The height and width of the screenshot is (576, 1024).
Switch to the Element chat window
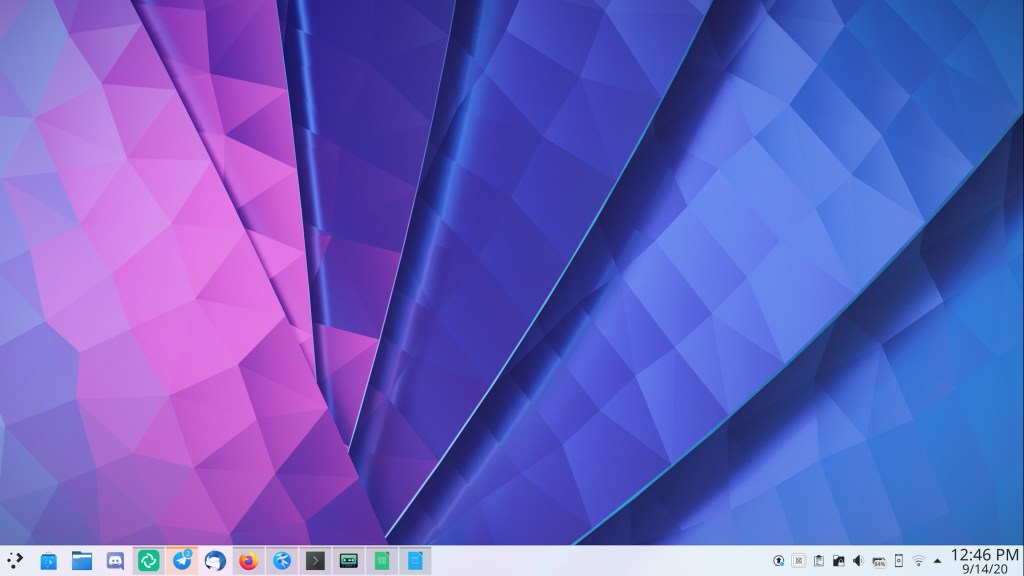coord(149,561)
